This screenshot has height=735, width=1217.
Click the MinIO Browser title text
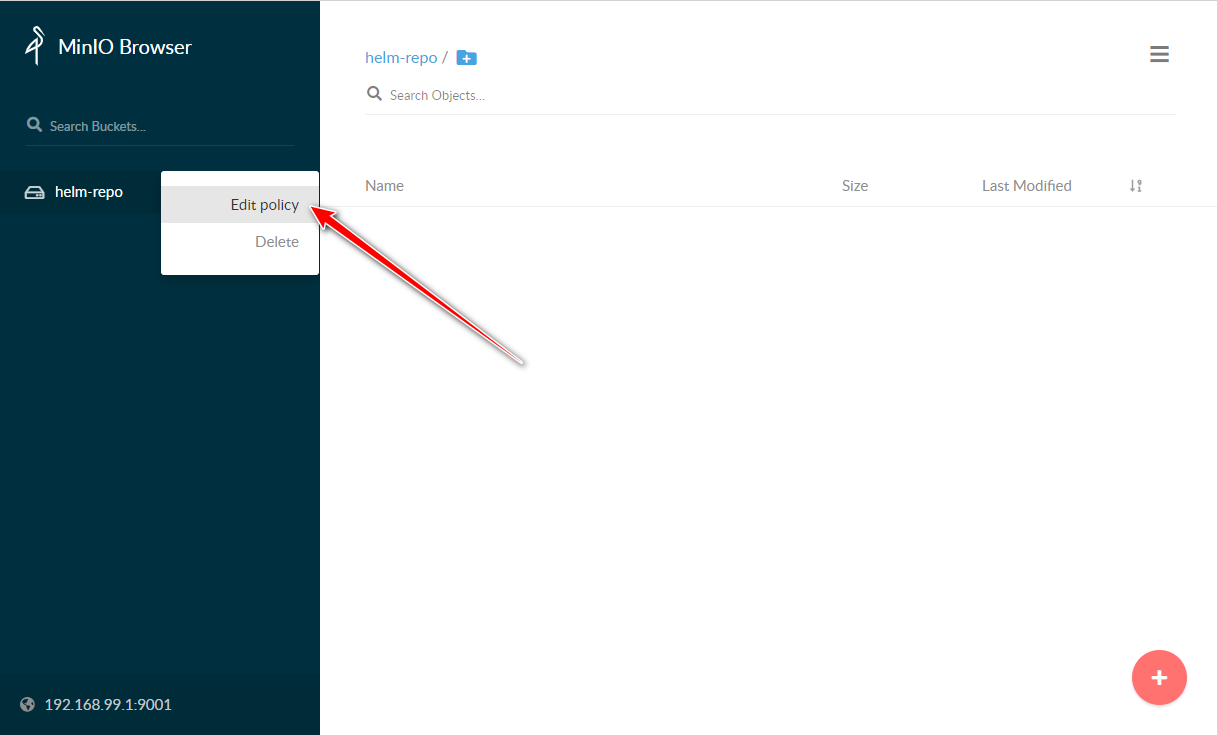pos(125,47)
